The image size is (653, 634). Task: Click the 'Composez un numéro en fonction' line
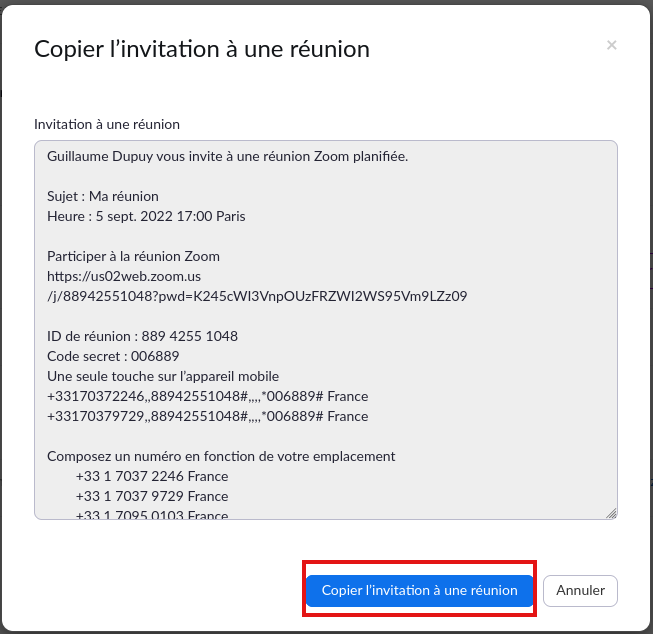pos(221,456)
